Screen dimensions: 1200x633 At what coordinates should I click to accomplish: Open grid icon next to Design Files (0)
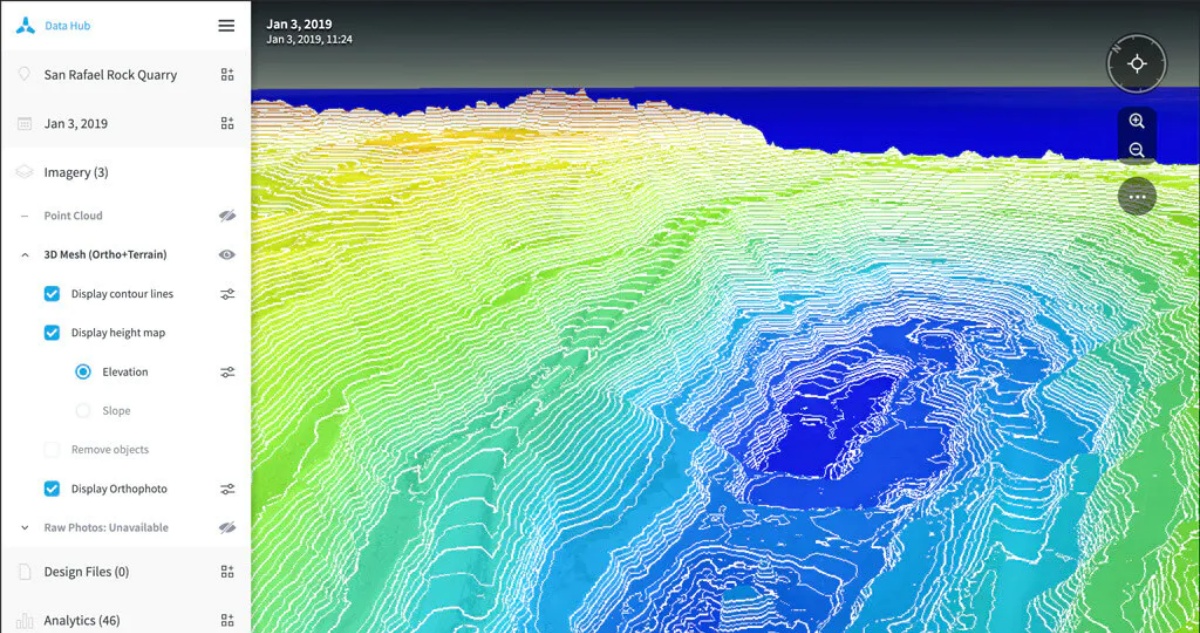point(227,572)
